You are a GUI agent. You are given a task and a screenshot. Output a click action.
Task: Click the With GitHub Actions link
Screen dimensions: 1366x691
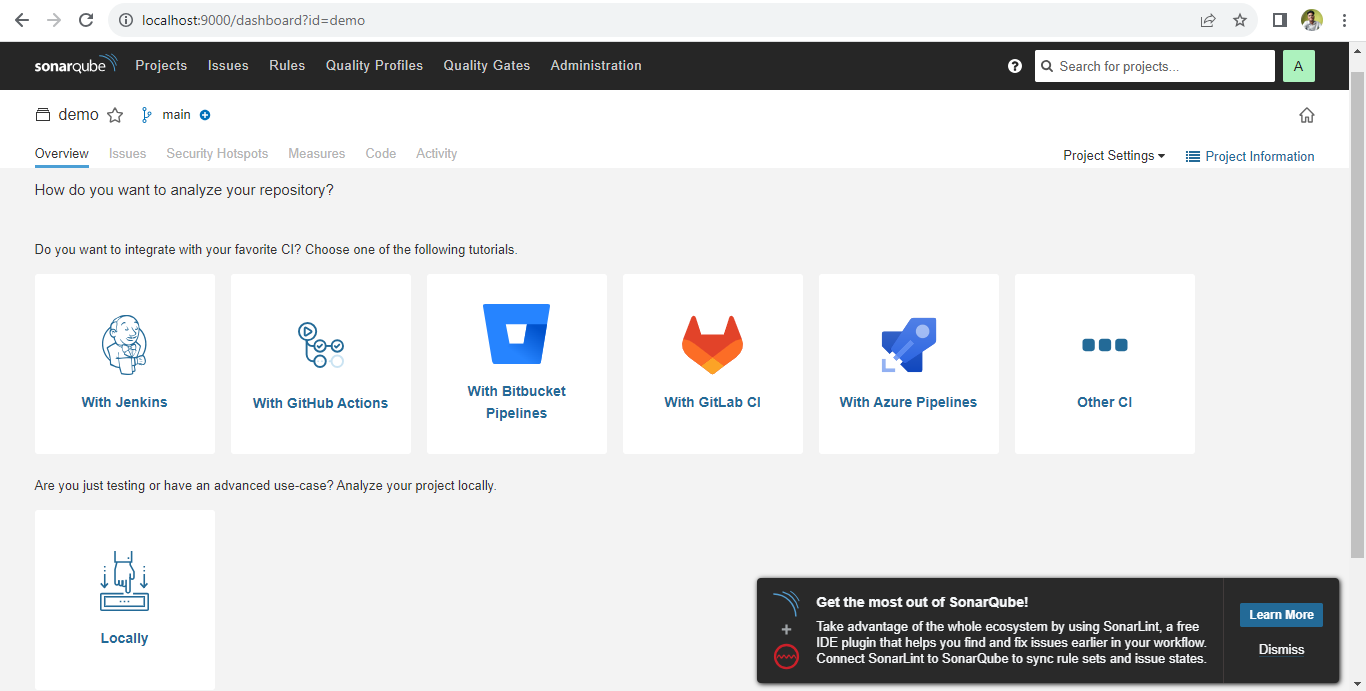[320, 403]
